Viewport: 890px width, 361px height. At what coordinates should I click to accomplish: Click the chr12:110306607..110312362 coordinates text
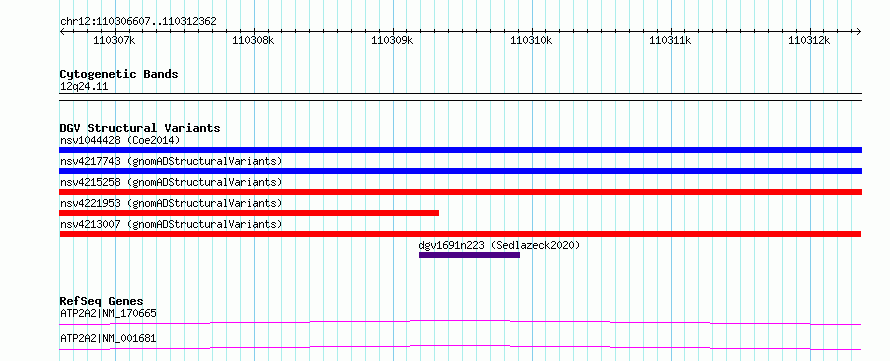pos(138,22)
